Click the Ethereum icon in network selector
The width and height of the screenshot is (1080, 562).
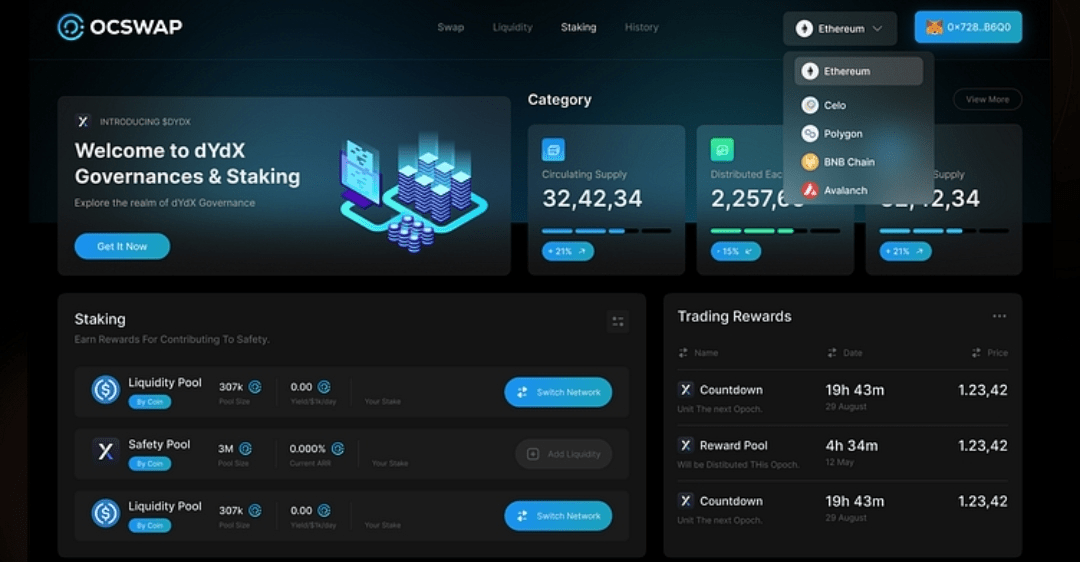click(804, 28)
